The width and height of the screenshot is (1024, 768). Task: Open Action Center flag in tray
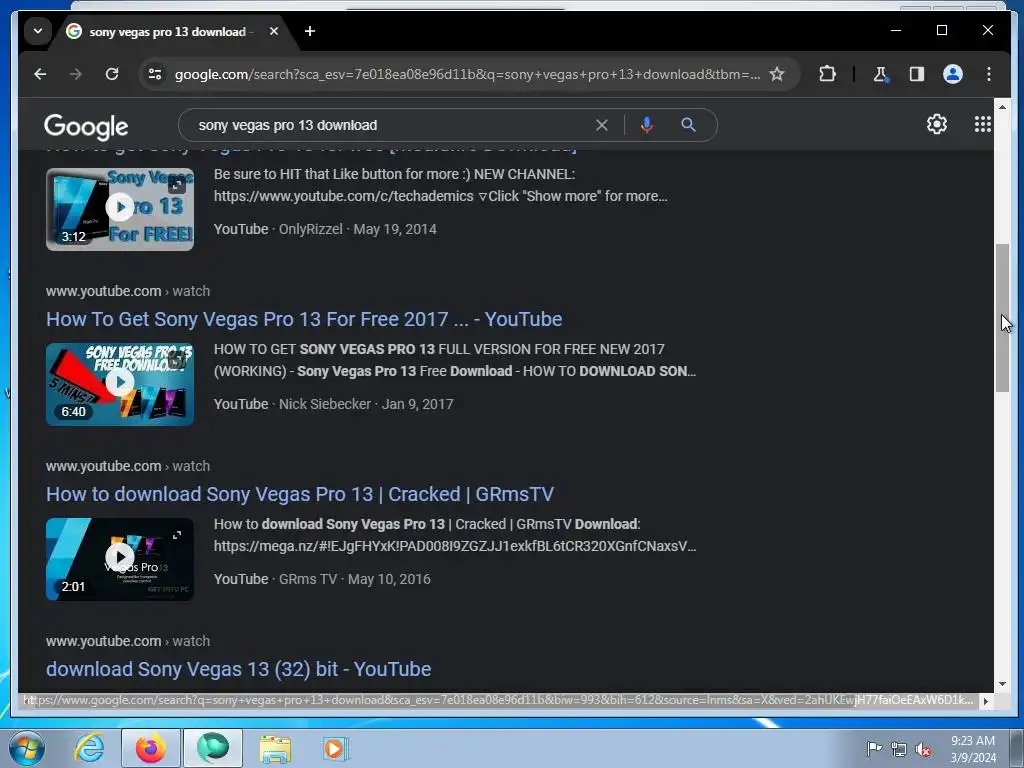[874, 749]
